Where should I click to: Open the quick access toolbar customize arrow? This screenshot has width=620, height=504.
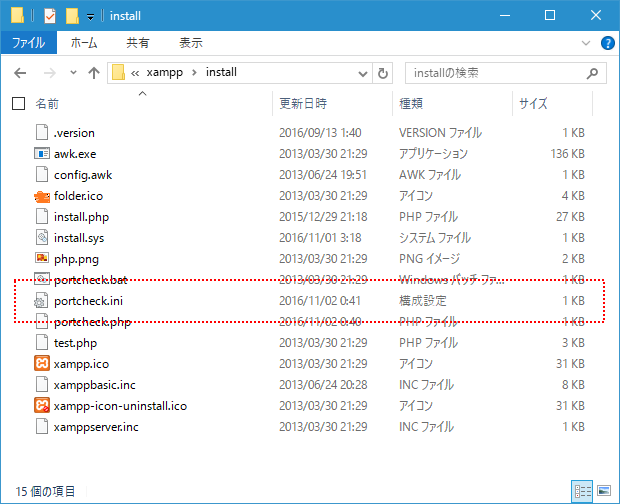(x=91, y=17)
